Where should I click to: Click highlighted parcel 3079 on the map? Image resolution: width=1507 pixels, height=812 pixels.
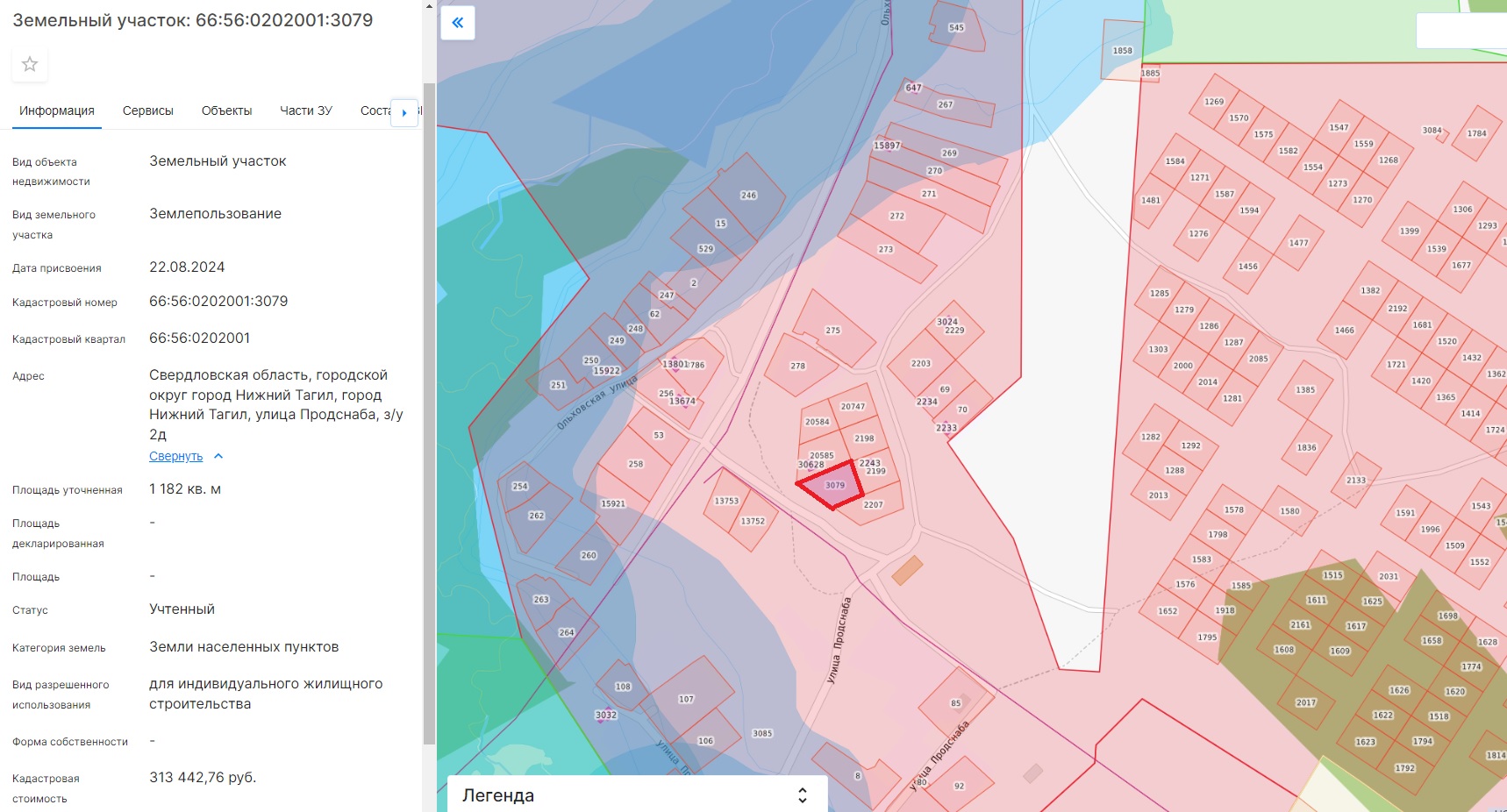[832, 485]
